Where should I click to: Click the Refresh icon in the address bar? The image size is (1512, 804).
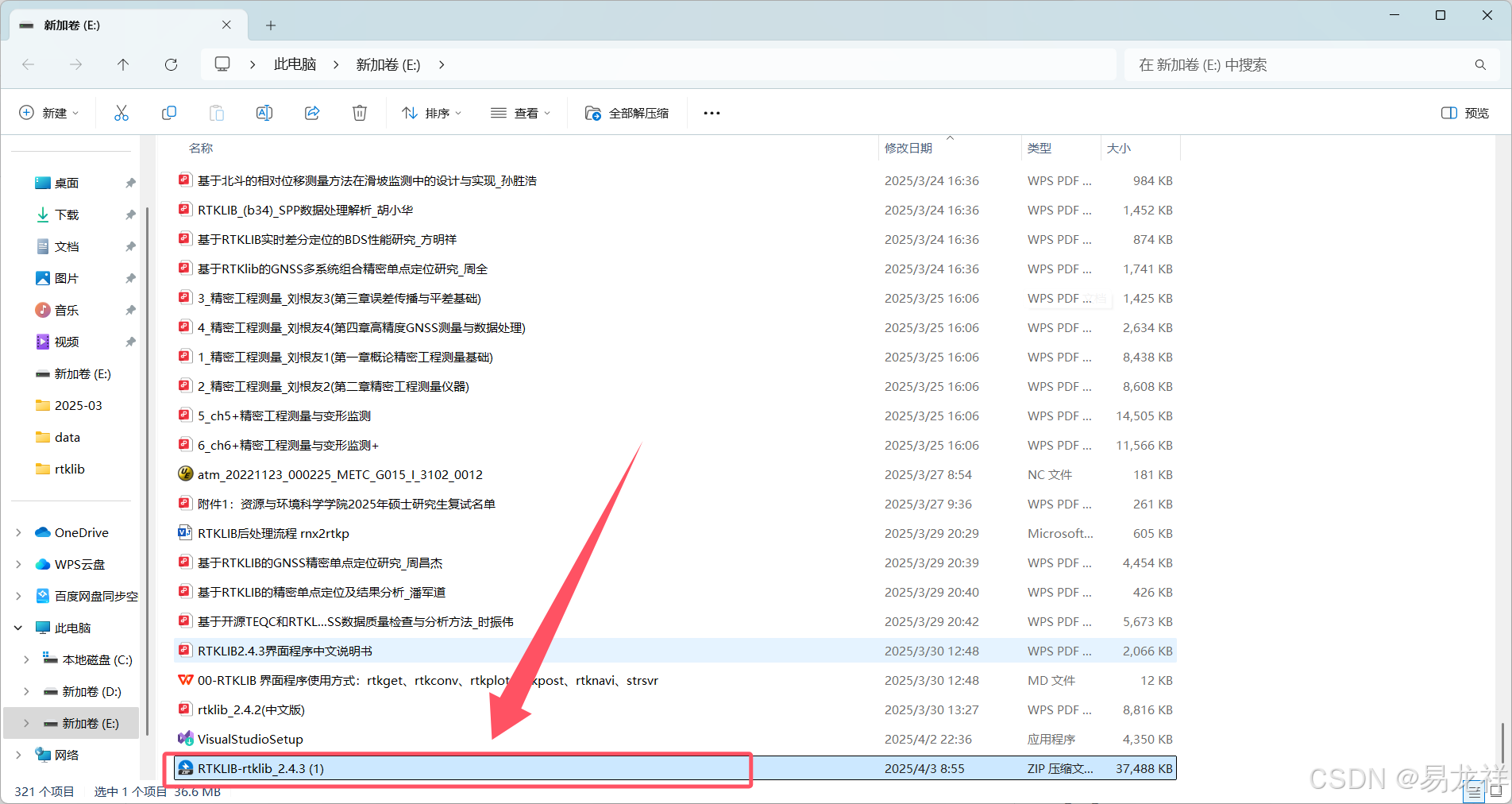pyautogui.click(x=171, y=64)
